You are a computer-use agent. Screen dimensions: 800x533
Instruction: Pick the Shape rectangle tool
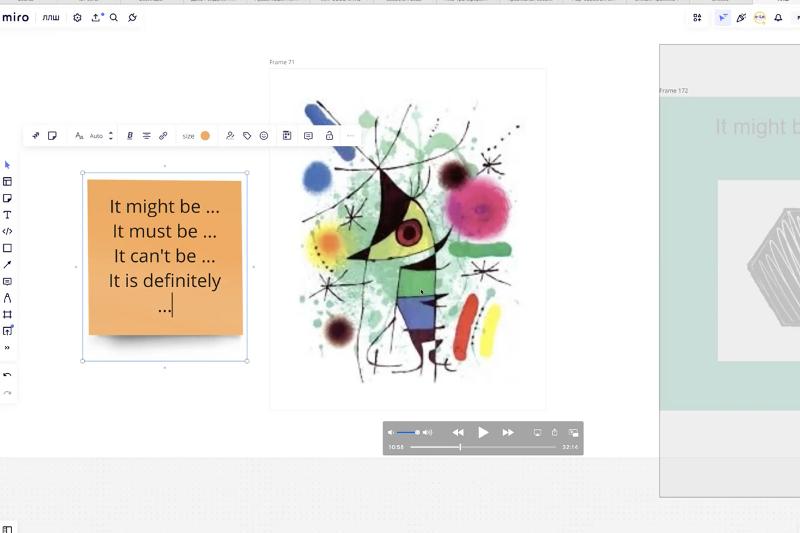pos(7,248)
